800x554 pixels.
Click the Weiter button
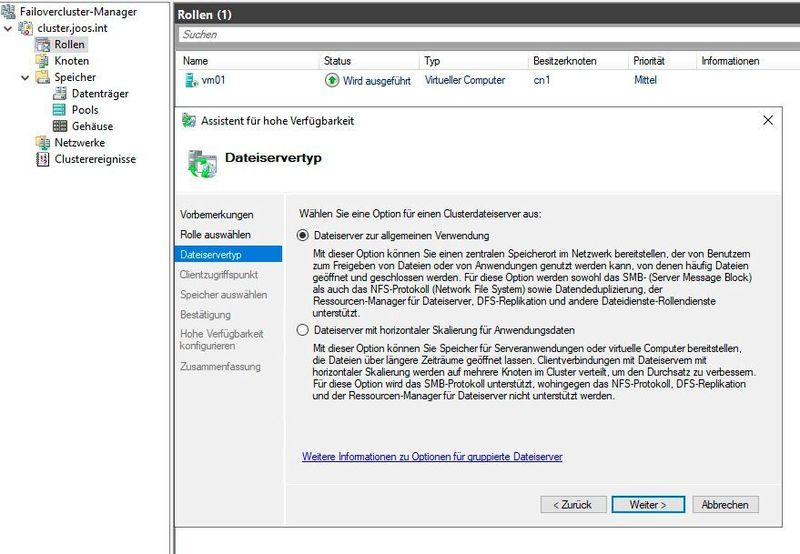(x=648, y=505)
